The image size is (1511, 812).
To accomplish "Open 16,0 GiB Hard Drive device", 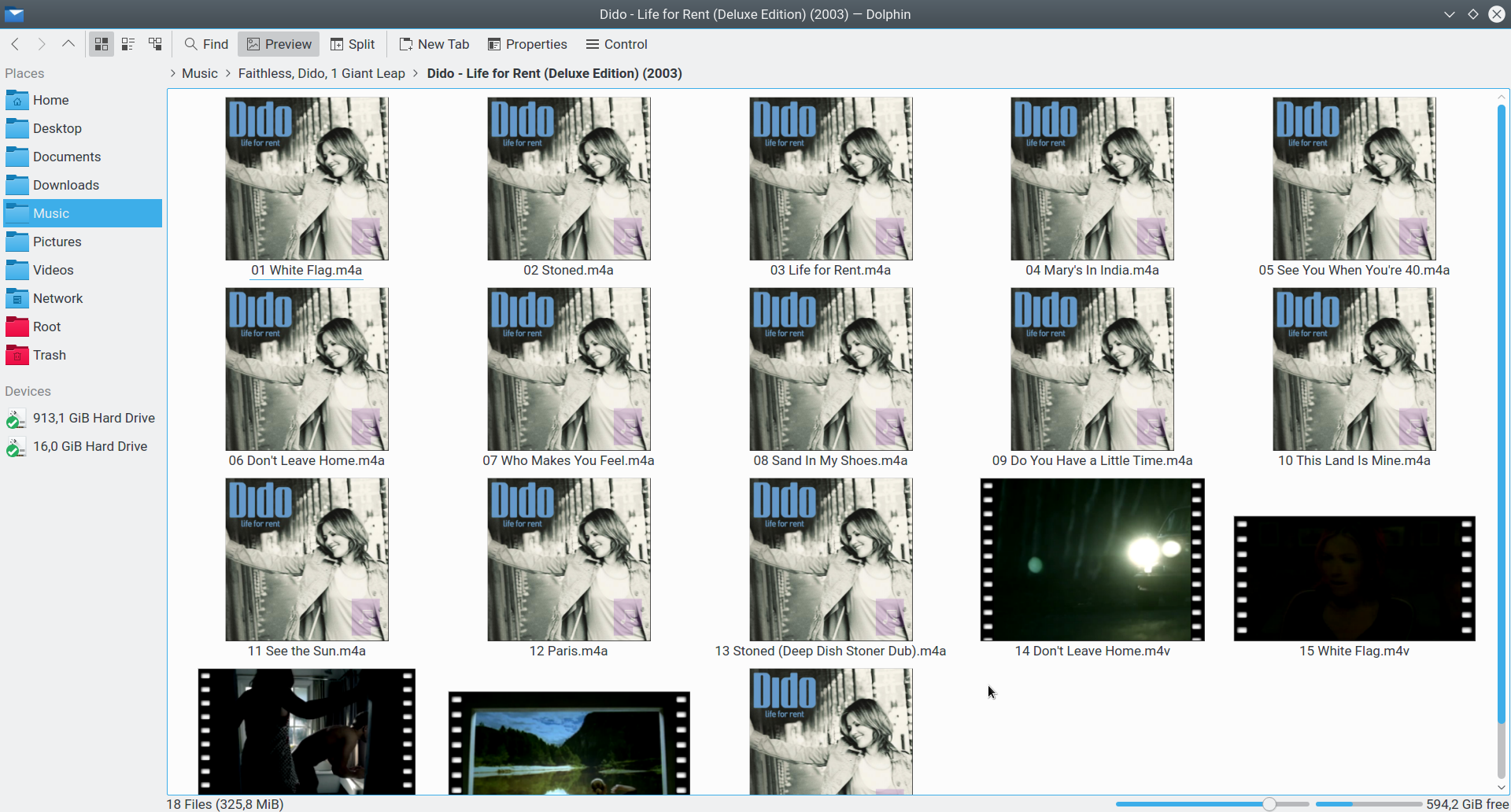I will 83,446.
